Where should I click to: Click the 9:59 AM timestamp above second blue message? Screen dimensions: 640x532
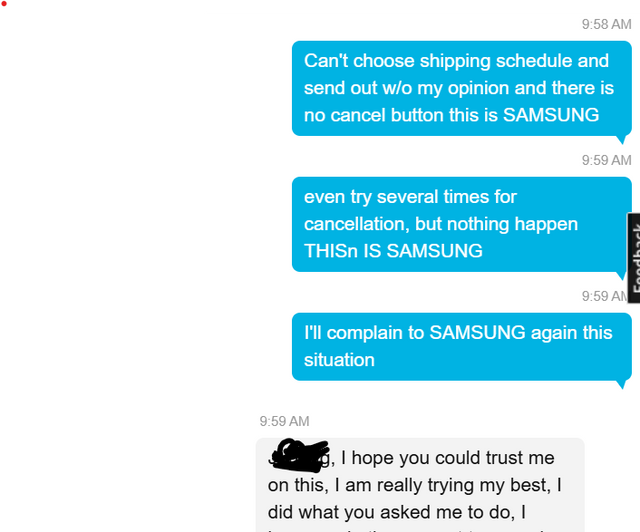[x=607, y=160]
